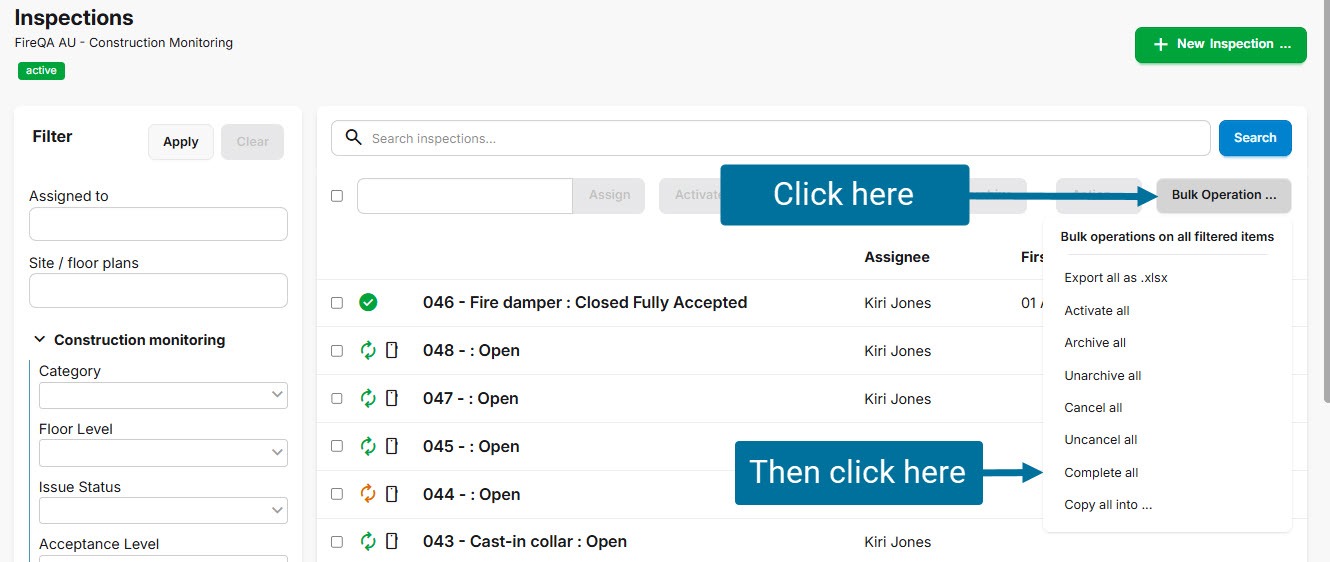Open the Floor Level dropdown

coord(163,453)
